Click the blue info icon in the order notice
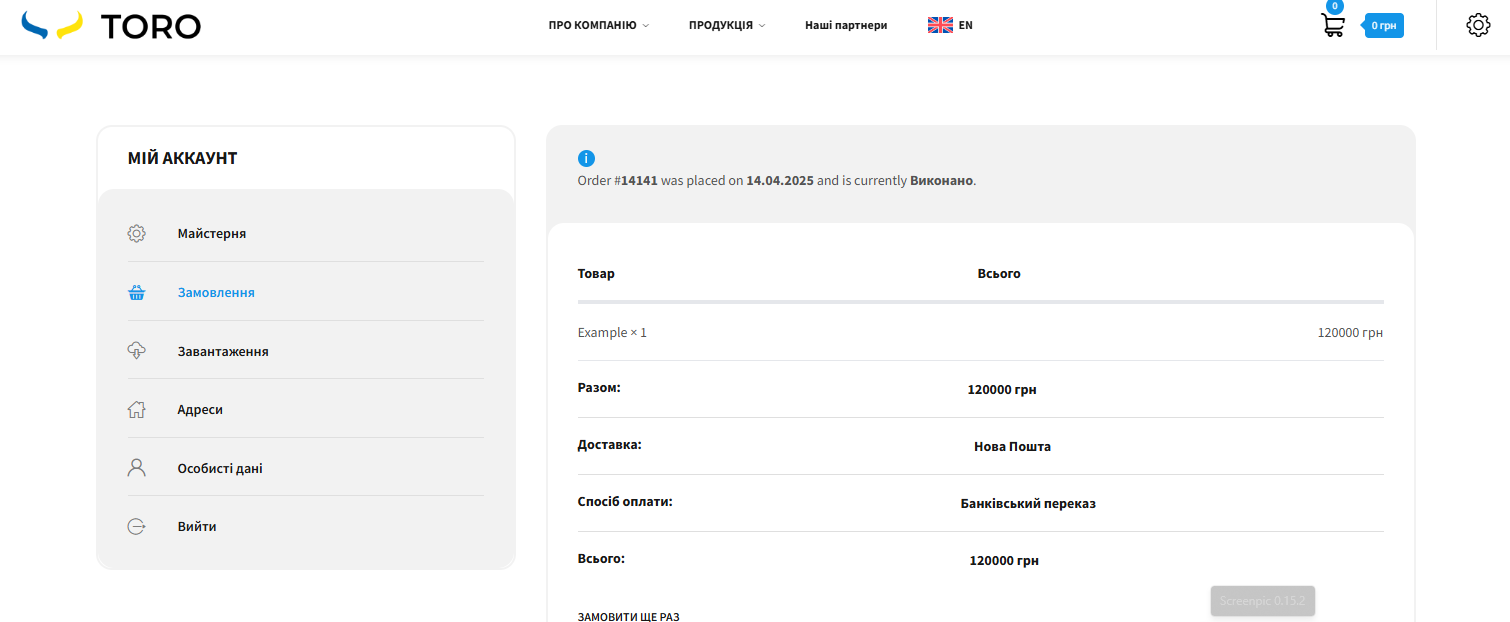 586,158
